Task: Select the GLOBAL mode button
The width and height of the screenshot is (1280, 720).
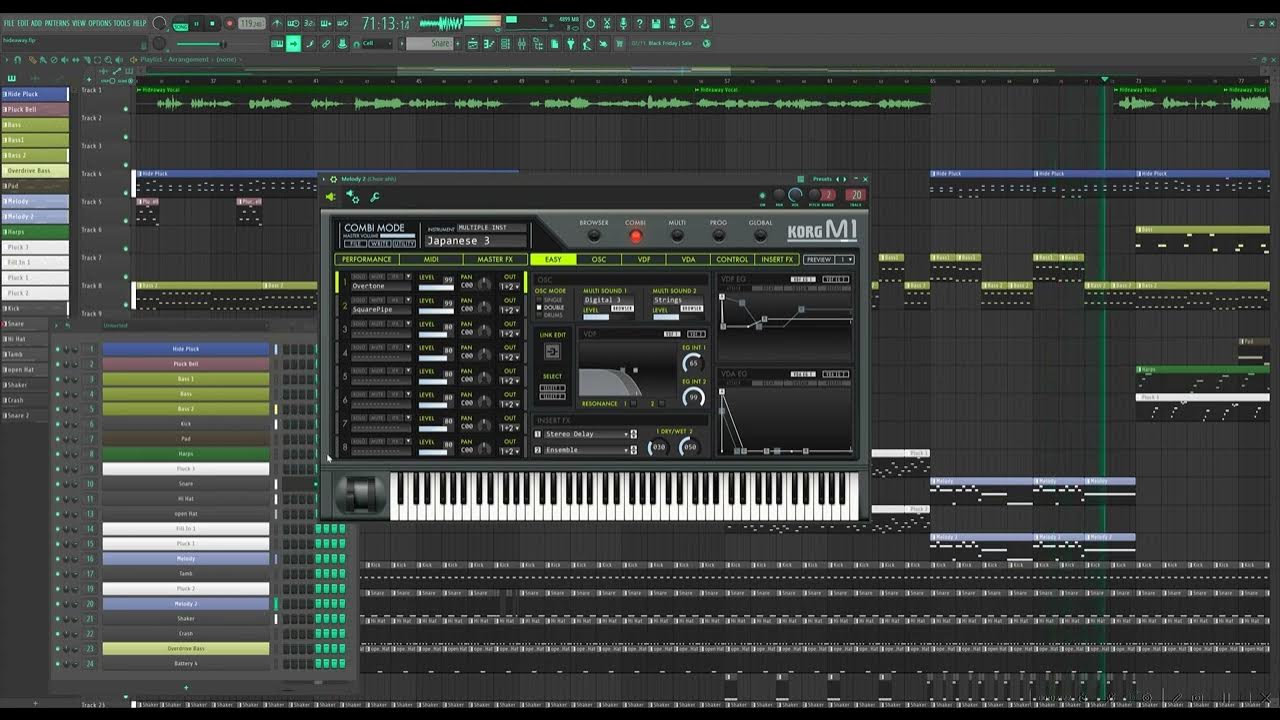Action: [760, 236]
